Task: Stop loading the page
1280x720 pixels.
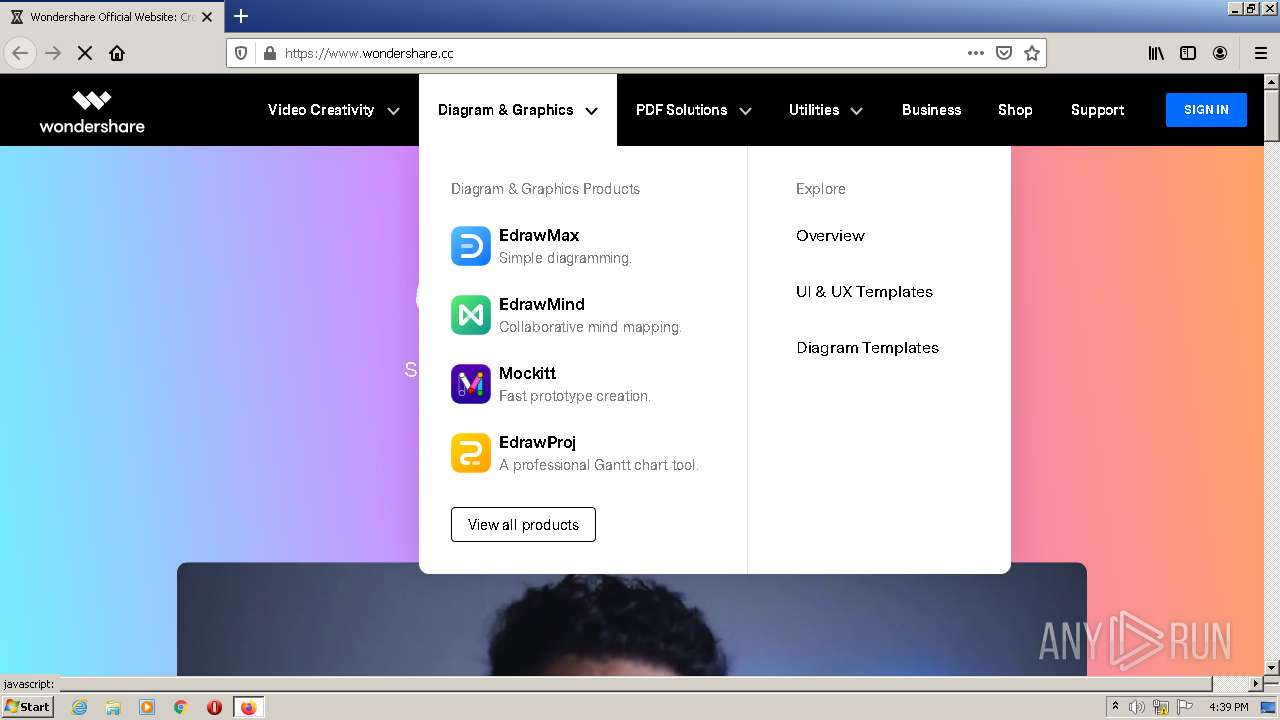Action: tap(85, 53)
